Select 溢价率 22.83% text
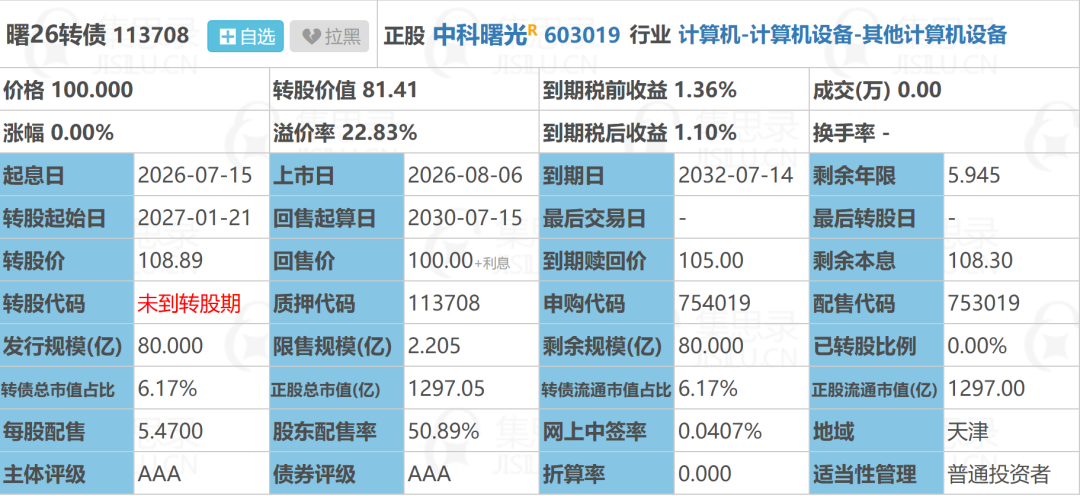This screenshot has height=496, width=1080. click(345, 132)
